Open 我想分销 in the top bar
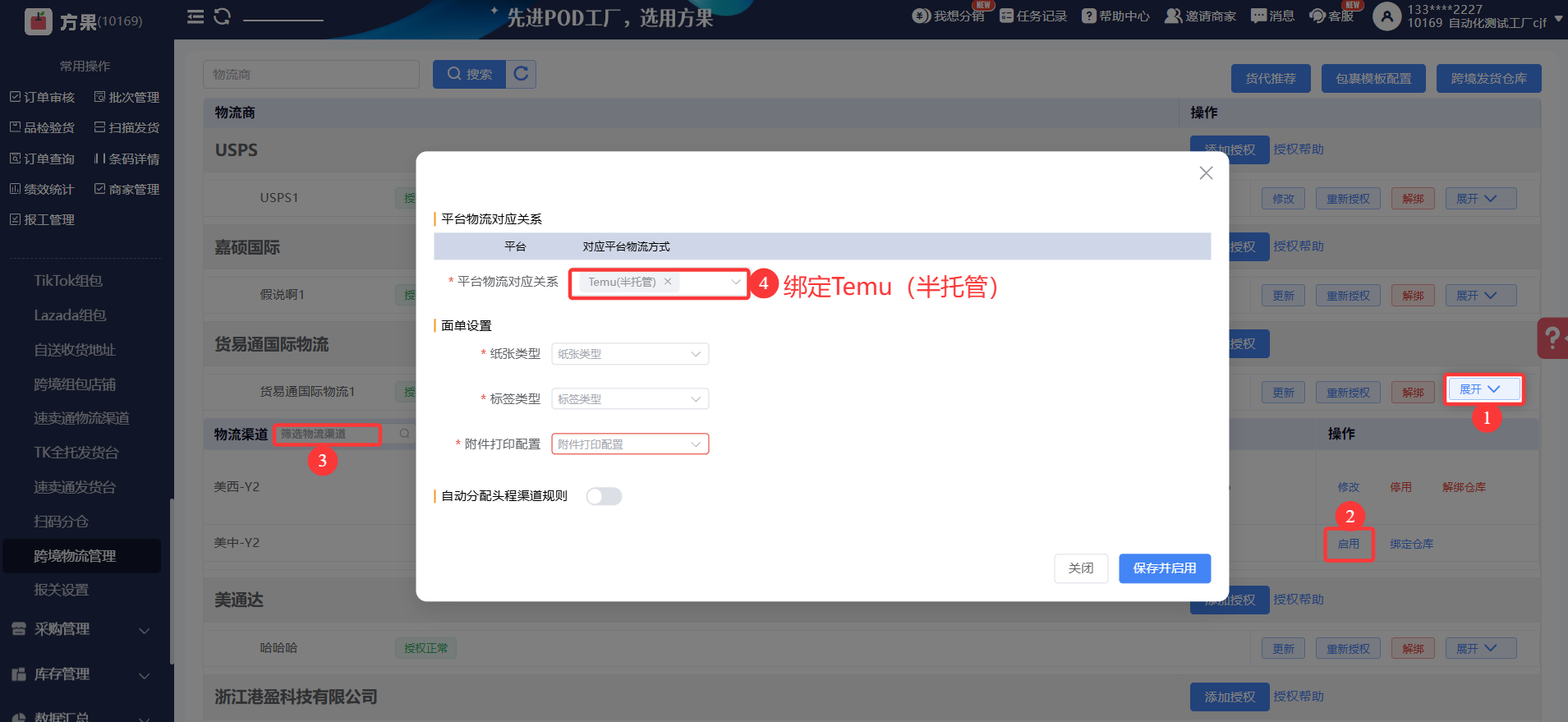Screen dimensions: 1568x722 (x=949, y=16)
